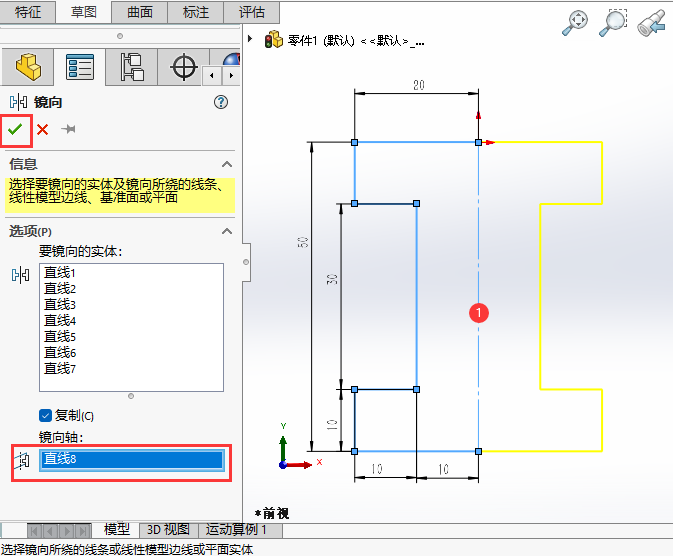Screen dimensions: 673x556
Task: Click the 30 vertical dimension
Action: click(332, 280)
